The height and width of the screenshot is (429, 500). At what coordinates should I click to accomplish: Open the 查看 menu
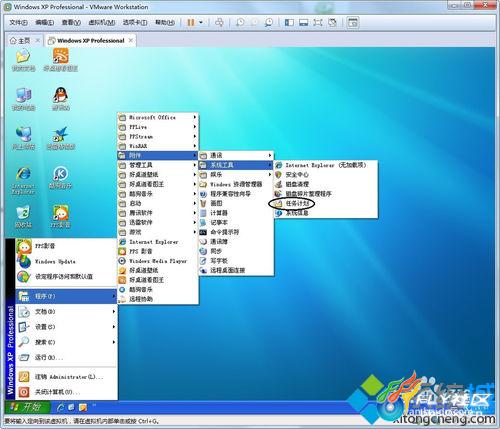point(71,23)
